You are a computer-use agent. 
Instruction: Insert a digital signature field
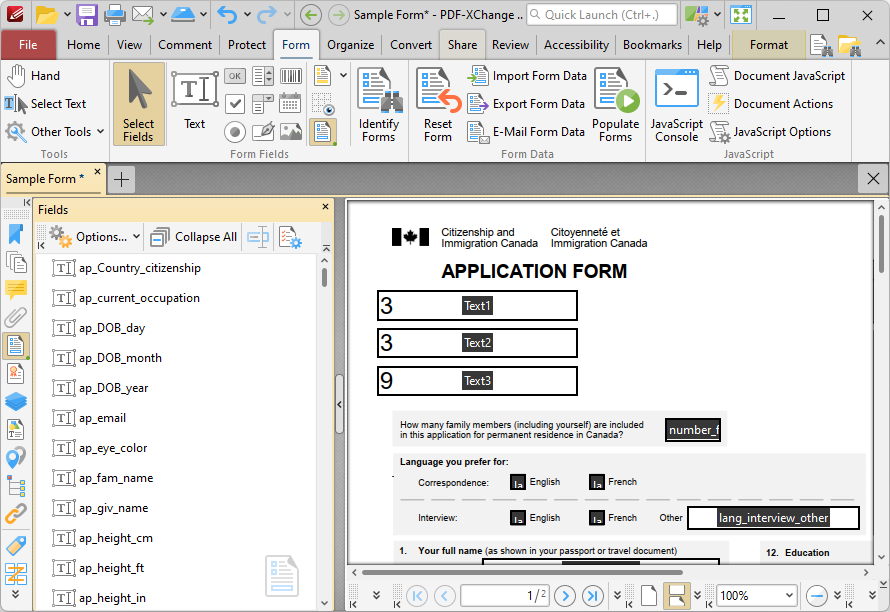tap(263, 132)
